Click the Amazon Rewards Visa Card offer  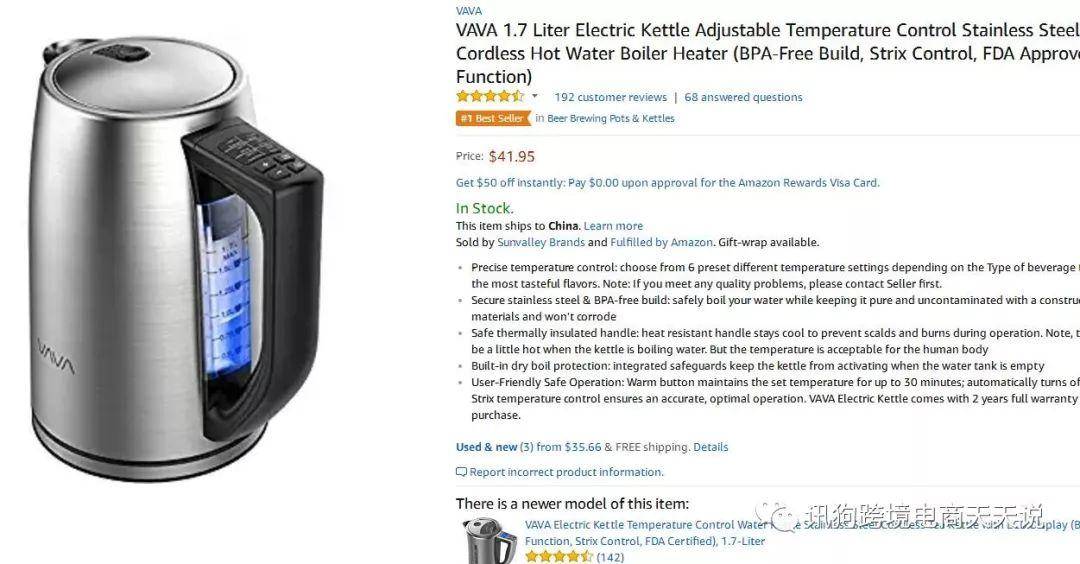click(667, 182)
